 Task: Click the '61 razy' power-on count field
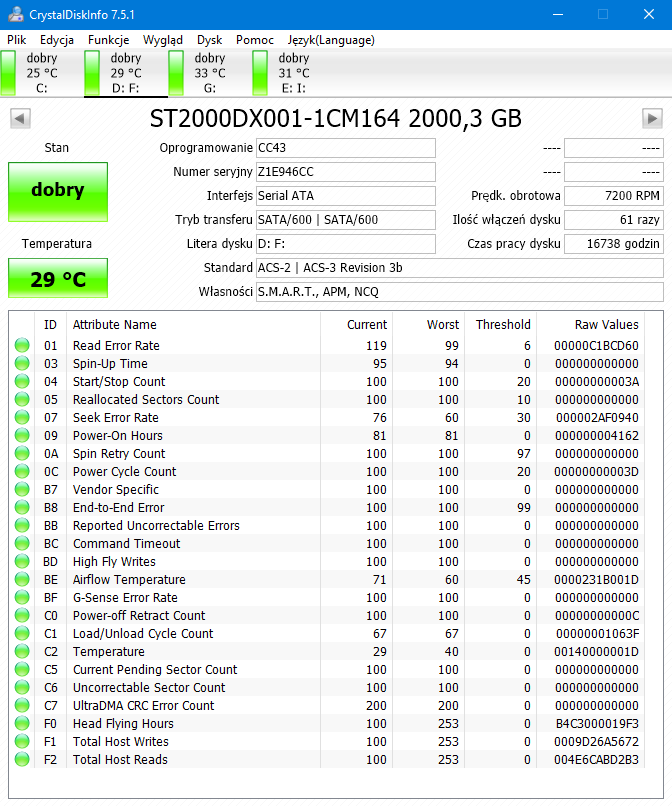[x=614, y=220]
